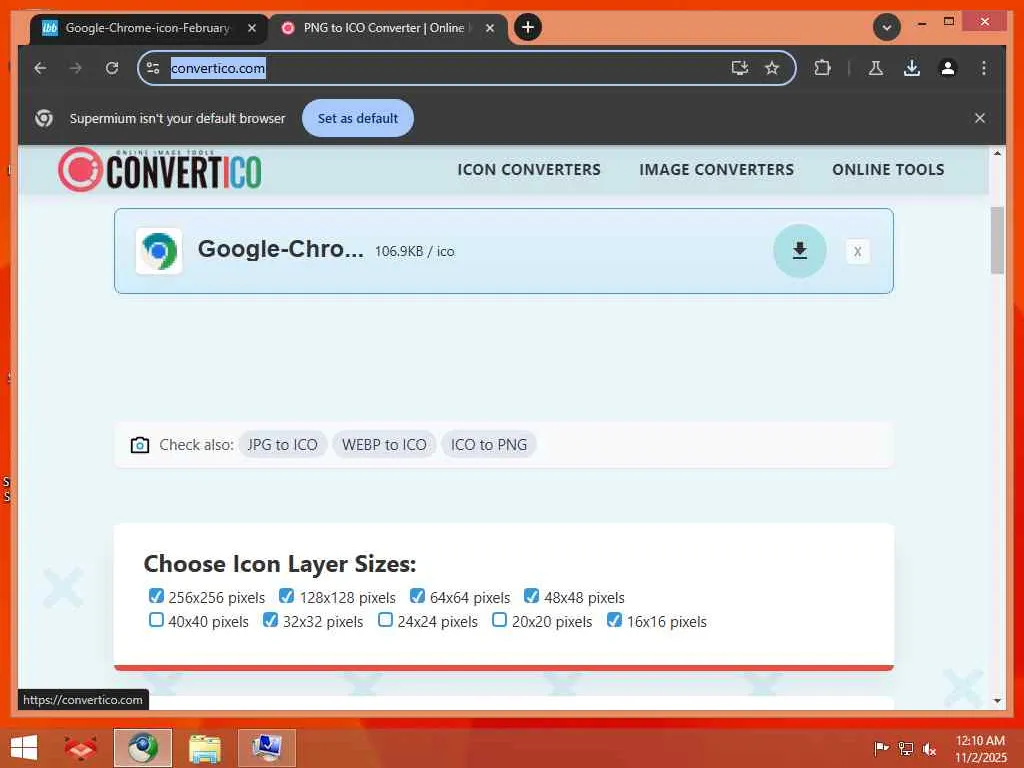Open site information icon in address bar
1024x768 pixels.
[x=153, y=68]
